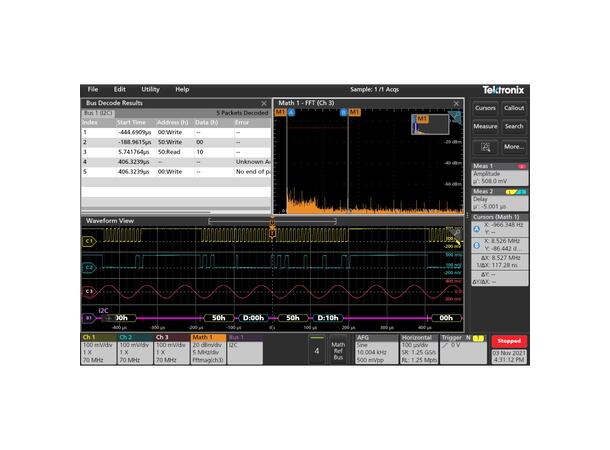The height and width of the screenshot is (450, 610).
Task: Click the channel 4 add button
Action: (x=317, y=350)
